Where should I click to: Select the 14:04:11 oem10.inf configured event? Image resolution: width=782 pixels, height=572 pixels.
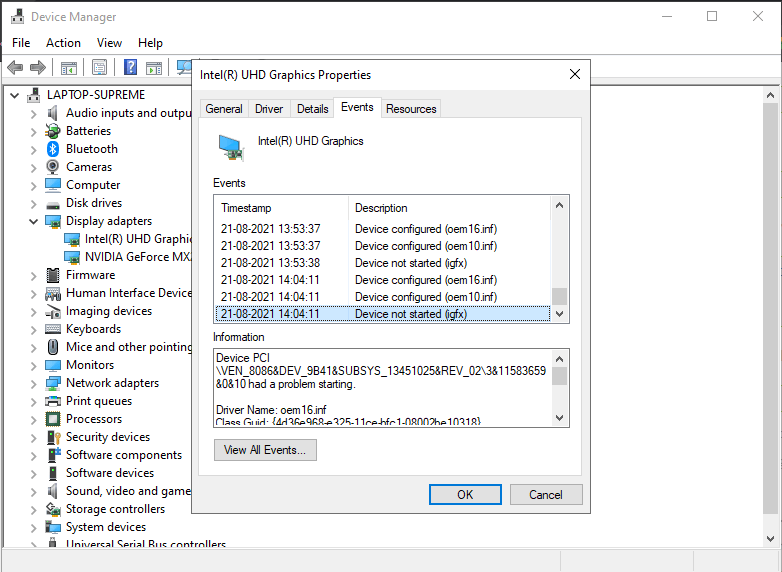383,297
